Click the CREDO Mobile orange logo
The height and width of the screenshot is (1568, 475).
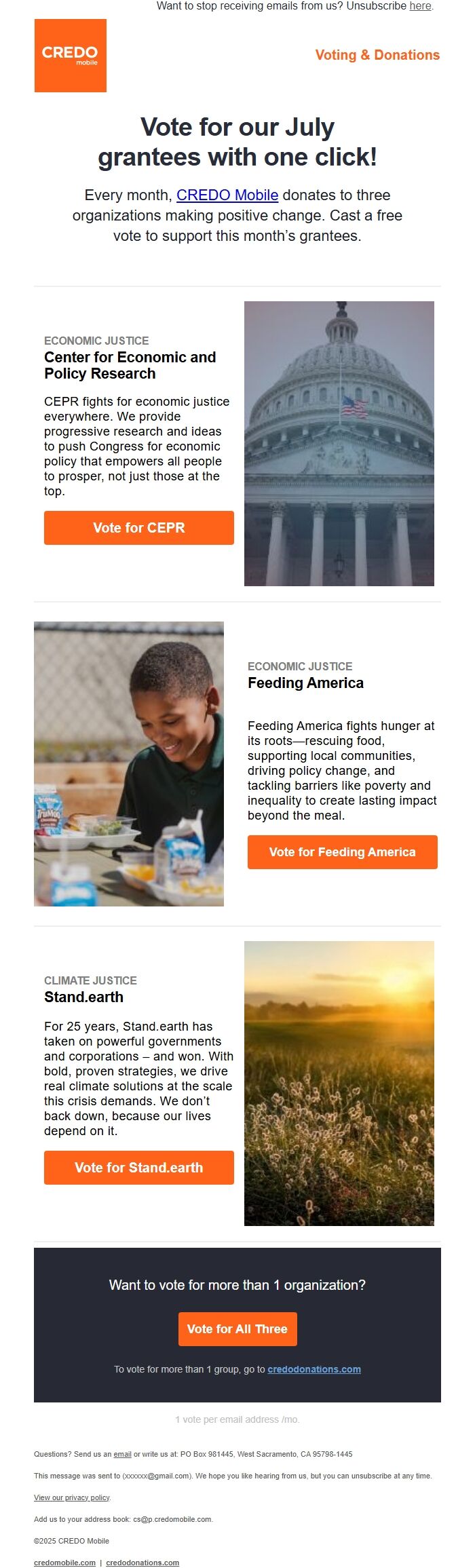click(71, 56)
